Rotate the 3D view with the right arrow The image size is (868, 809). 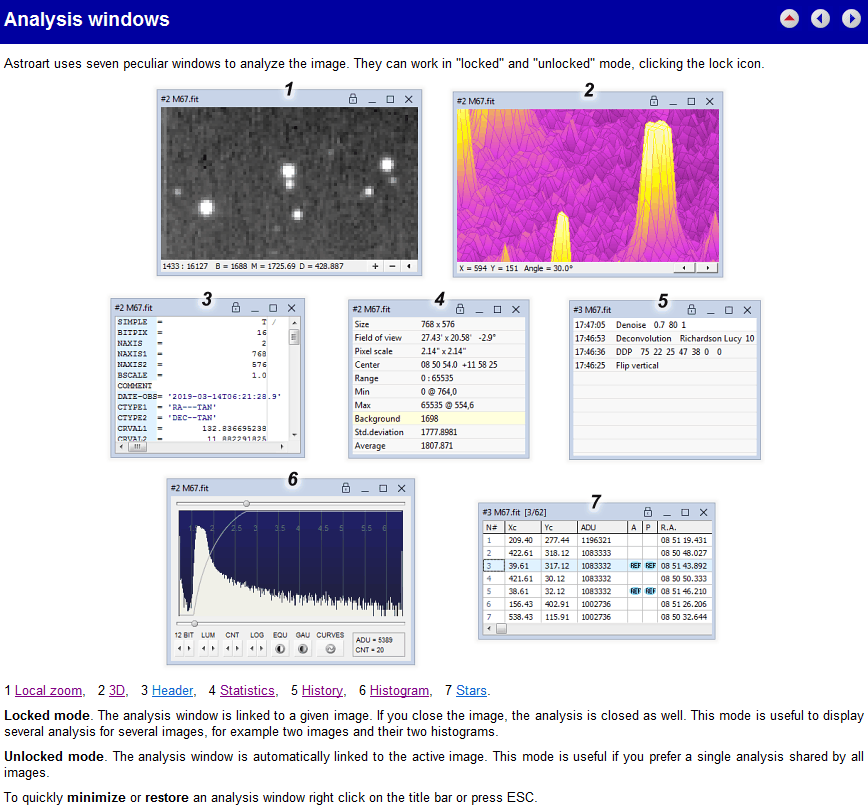coord(707,268)
